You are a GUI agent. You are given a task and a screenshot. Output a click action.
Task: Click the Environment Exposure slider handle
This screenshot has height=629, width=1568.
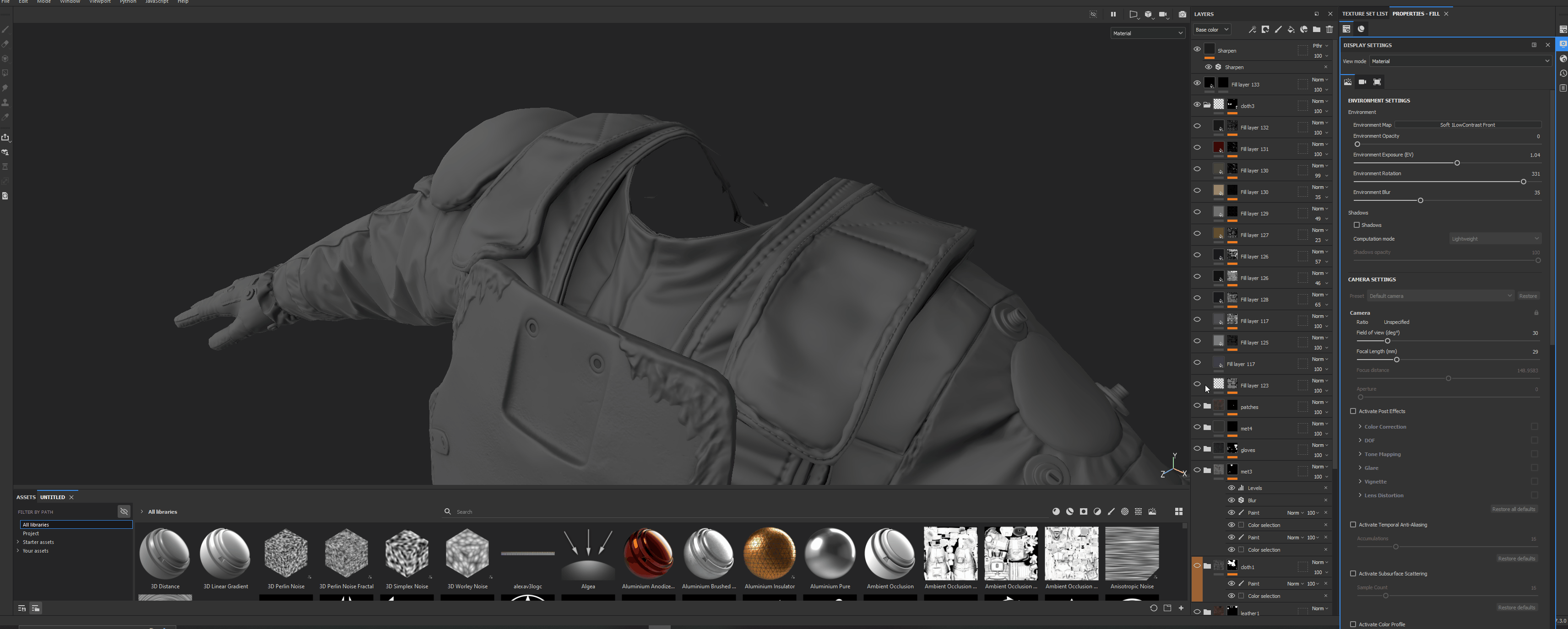click(x=1457, y=163)
